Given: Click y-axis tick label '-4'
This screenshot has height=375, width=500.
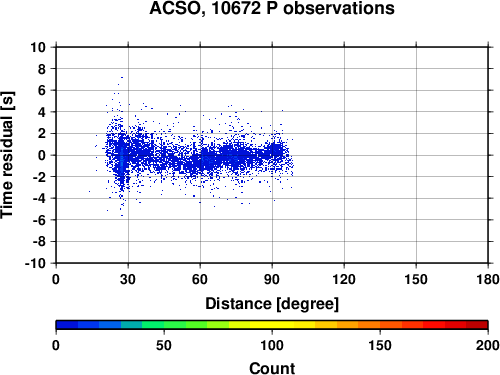Looking at the screenshot, I should tap(39, 198).
